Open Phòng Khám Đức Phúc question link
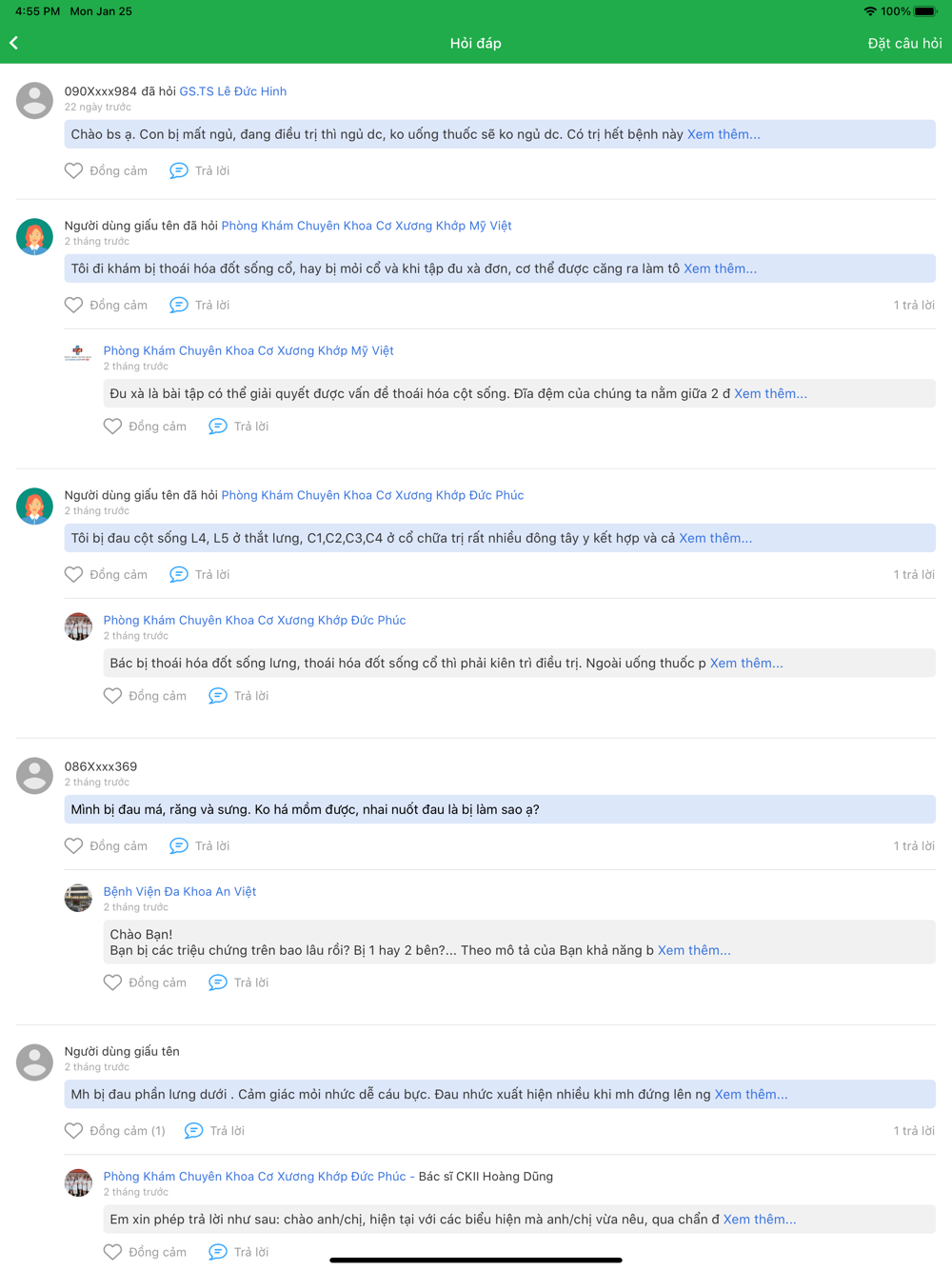The height and width of the screenshot is (1270, 952). coord(372,495)
